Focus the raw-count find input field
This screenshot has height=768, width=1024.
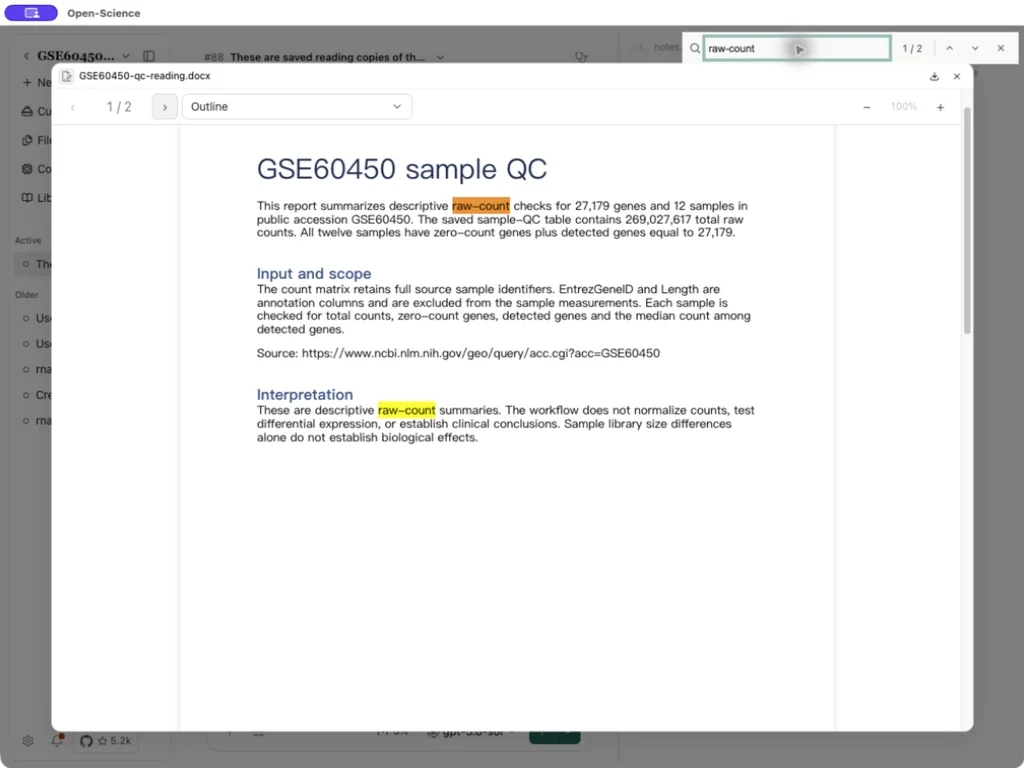click(x=797, y=48)
